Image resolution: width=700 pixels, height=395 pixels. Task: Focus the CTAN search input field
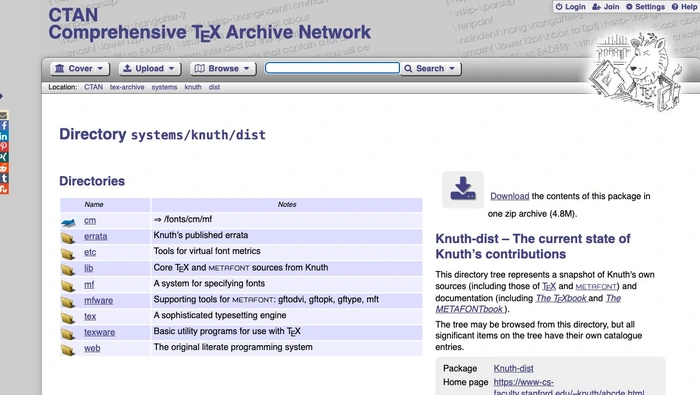click(x=332, y=68)
